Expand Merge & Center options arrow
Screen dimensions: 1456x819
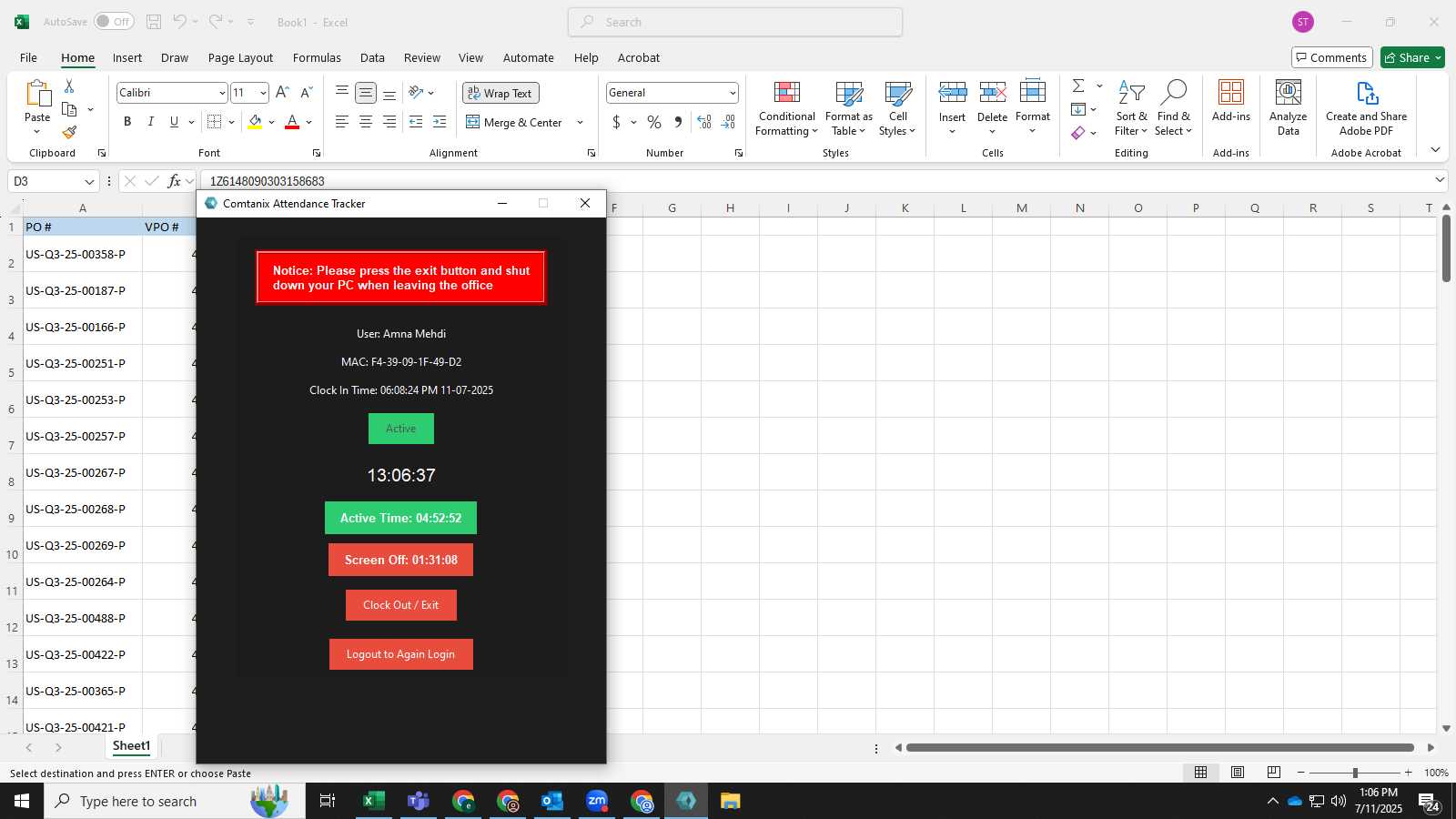pyautogui.click(x=580, y=123)
